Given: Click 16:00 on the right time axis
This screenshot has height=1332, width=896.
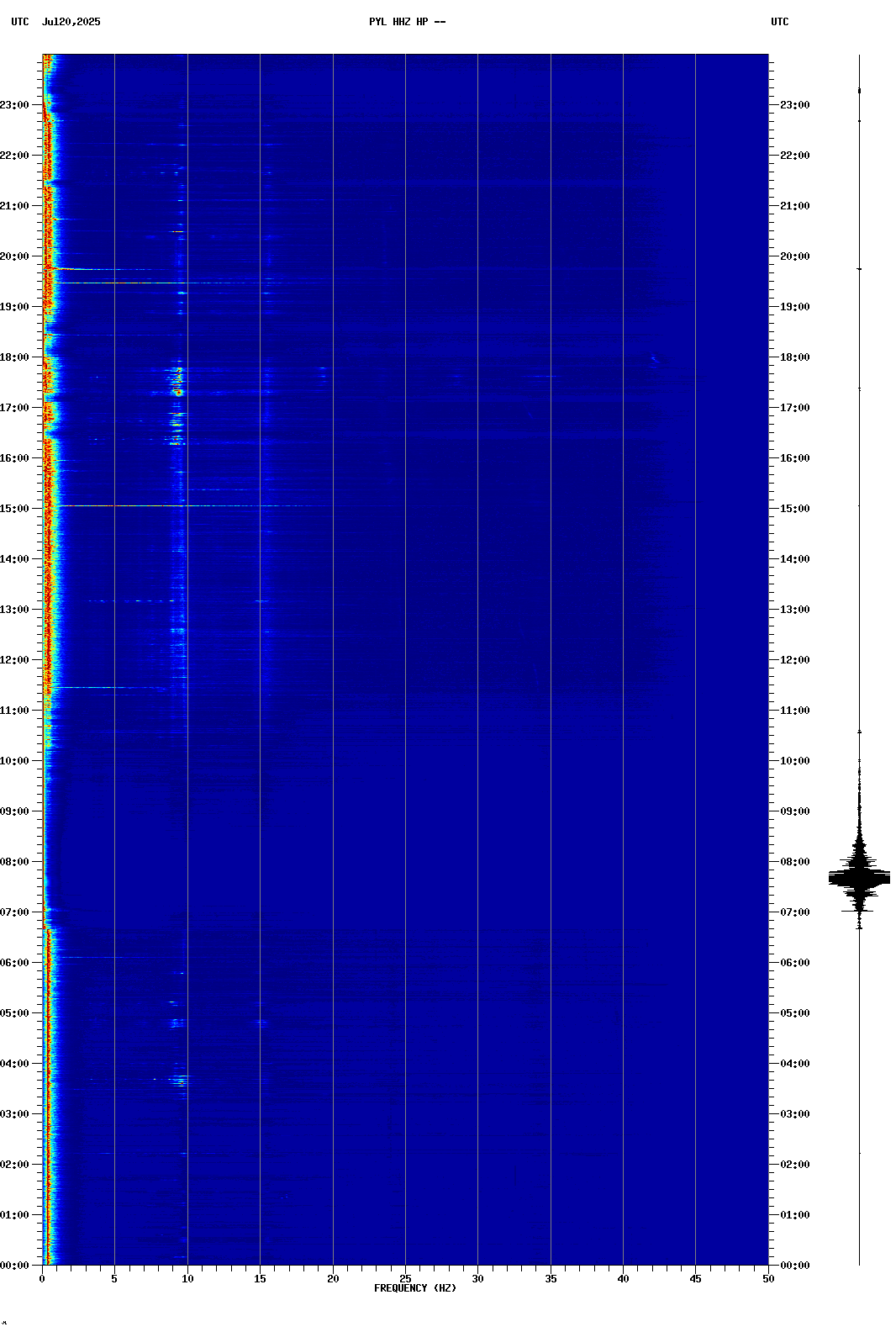Looking at the screenshot, I should [x=795, y=458].
